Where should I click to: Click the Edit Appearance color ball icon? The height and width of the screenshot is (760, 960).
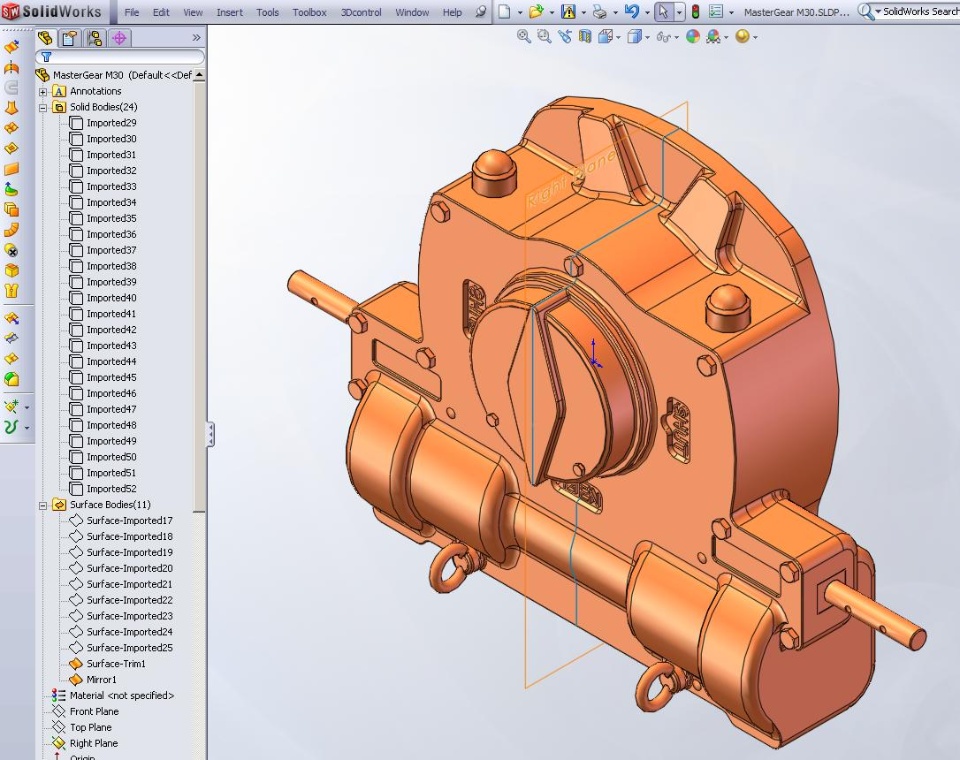(x=692, y=37)
